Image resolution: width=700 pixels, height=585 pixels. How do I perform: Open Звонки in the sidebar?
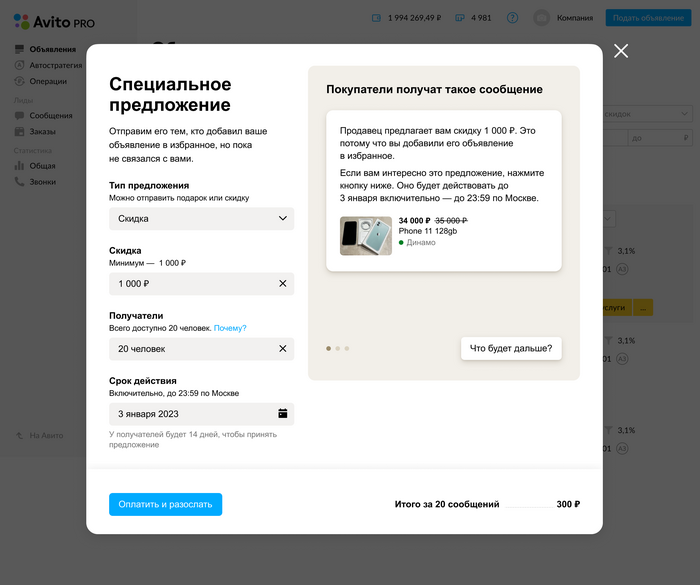click(x=42, y=182)
